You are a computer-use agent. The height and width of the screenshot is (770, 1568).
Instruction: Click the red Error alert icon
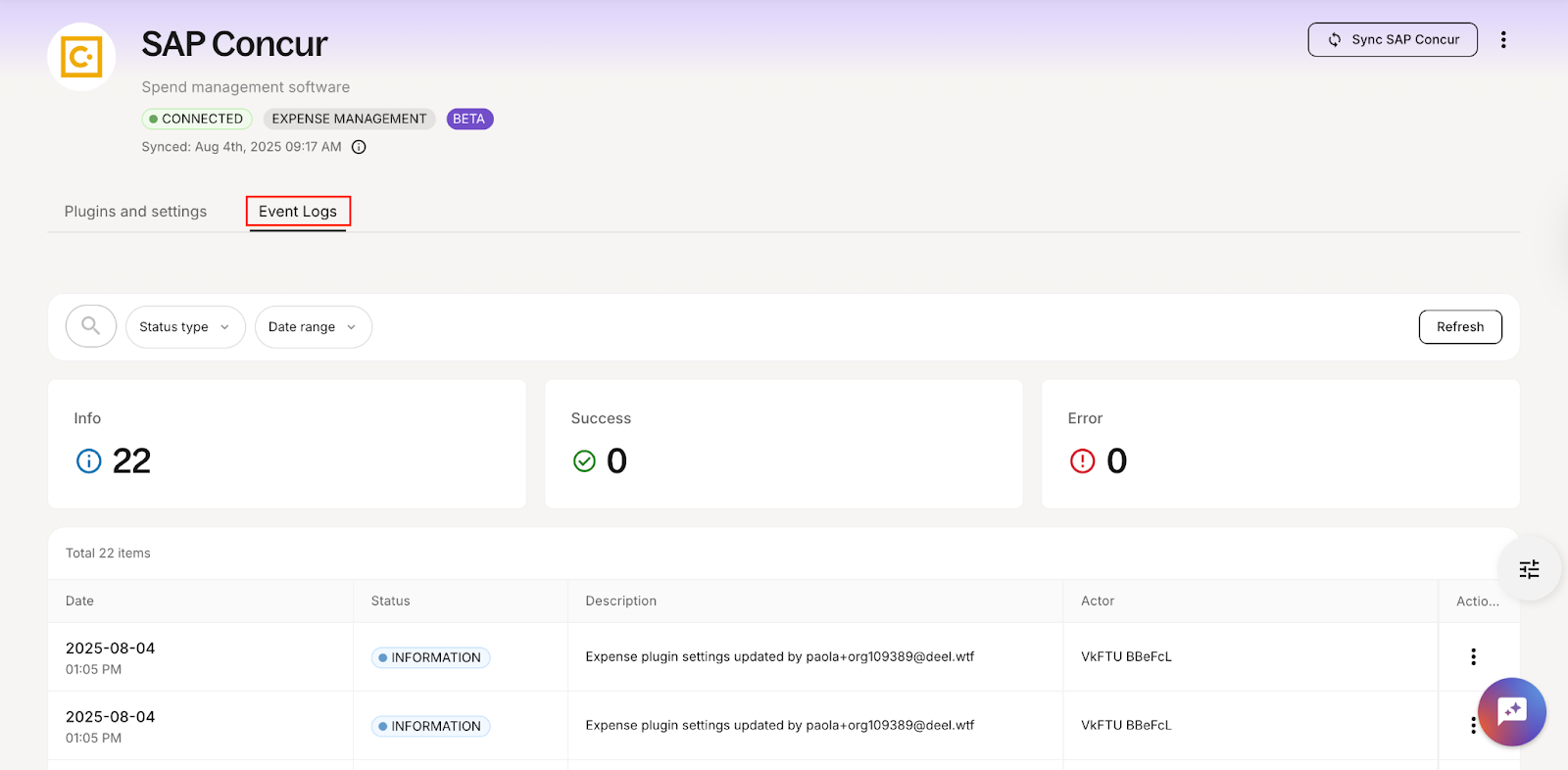tap(1082, 460)
